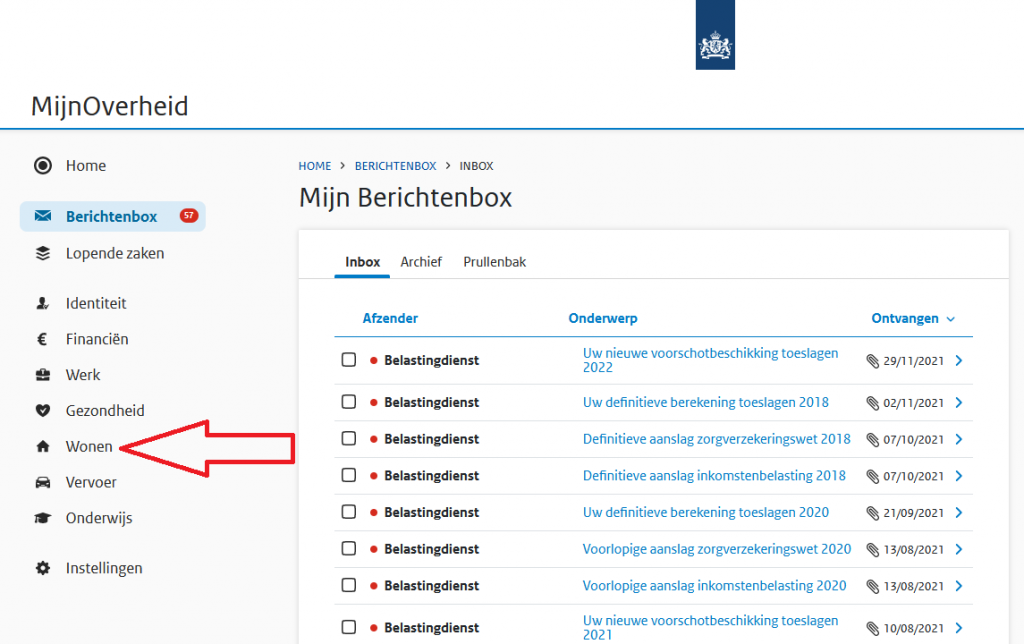Click chevron on inkomstenbelasting 2018 row

coord(959,475)
